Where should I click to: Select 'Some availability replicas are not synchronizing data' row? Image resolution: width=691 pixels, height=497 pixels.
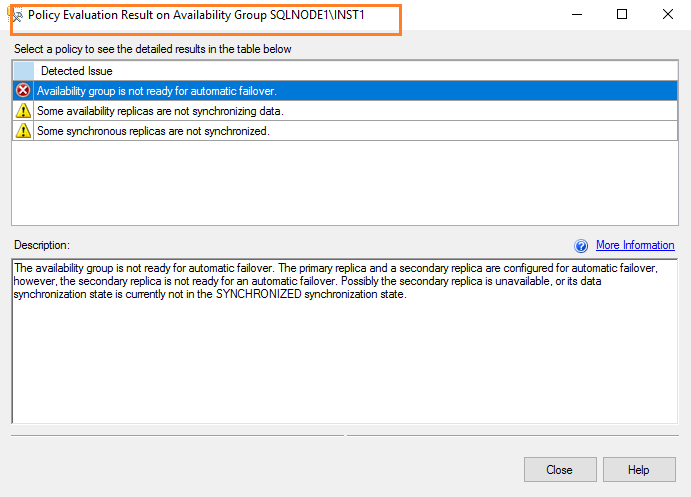tap(345, 111)
